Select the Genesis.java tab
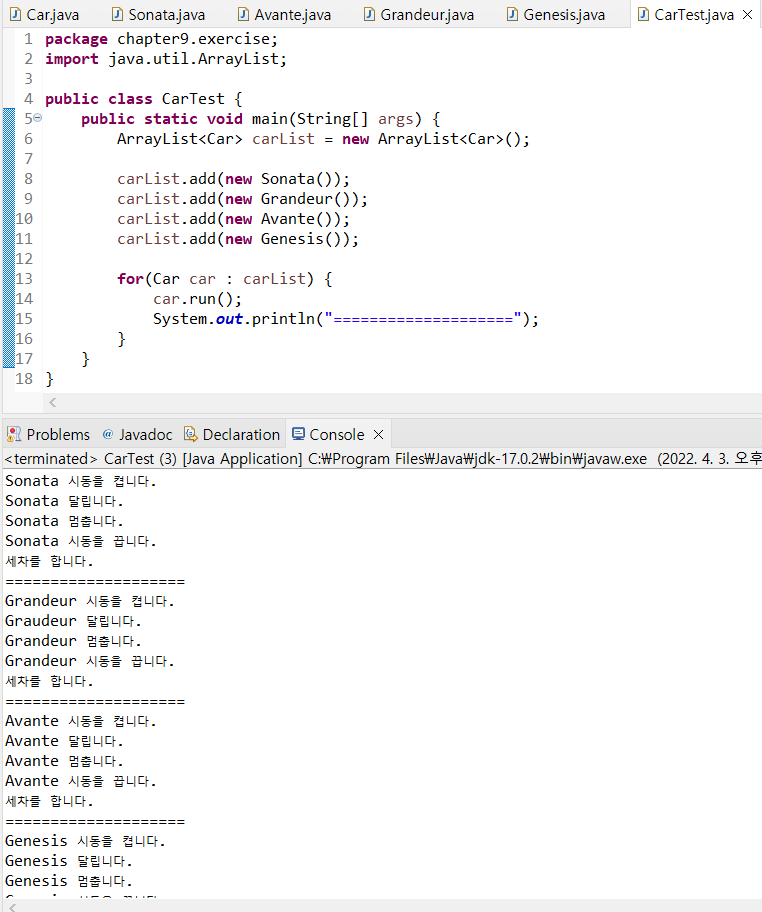The height and width of the screenshot is (912, 762). (x=563, y=15)
